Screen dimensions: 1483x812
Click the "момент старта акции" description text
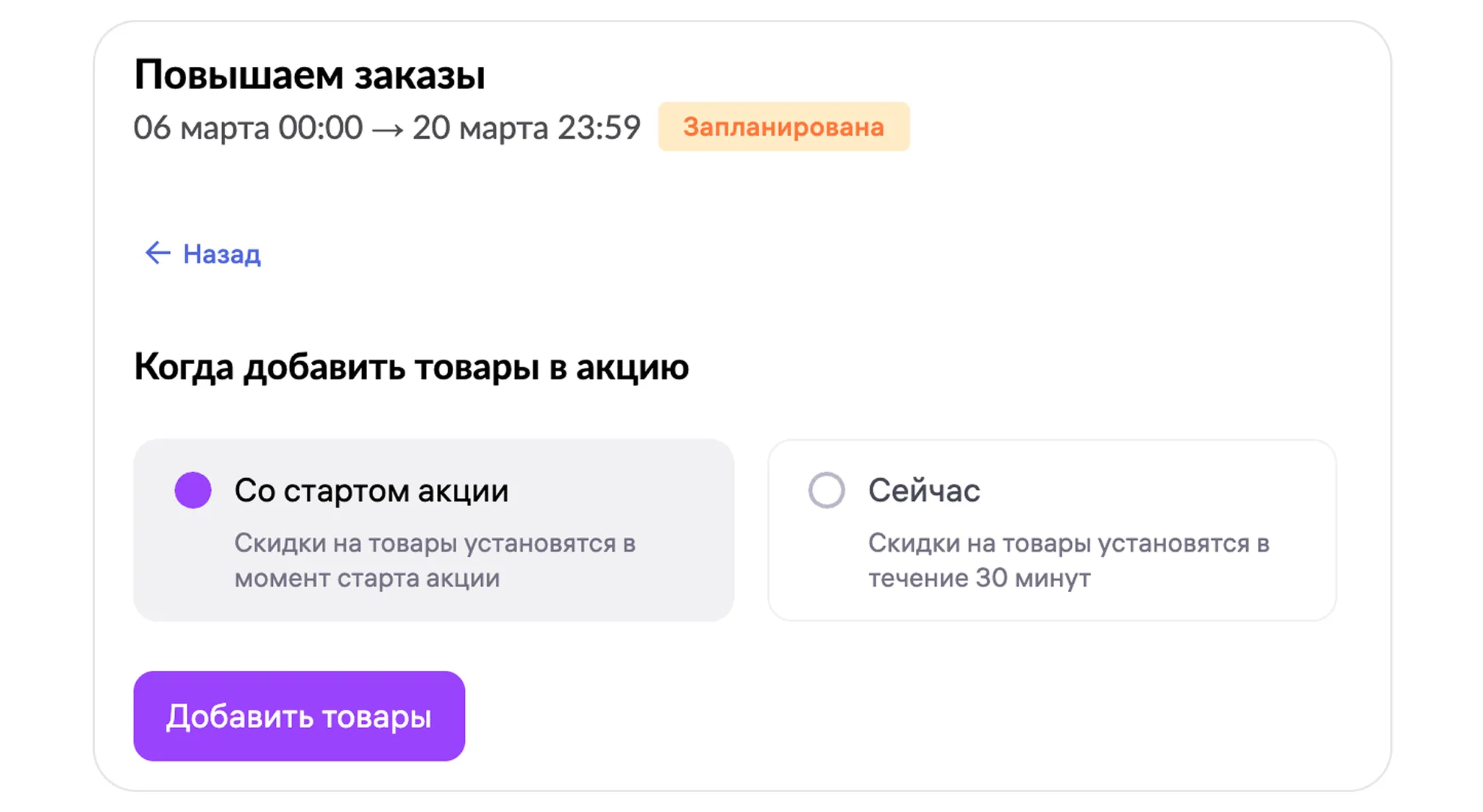click(366, 578)
